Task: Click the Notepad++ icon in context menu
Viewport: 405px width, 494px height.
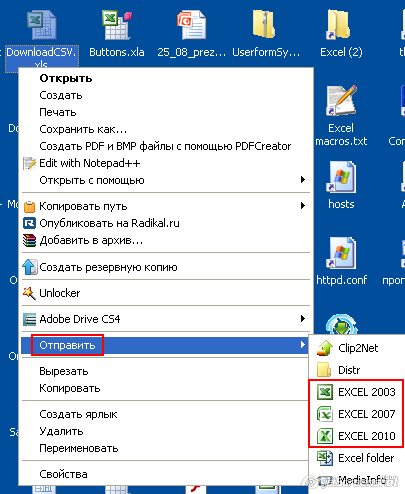Action: [29, 163]
